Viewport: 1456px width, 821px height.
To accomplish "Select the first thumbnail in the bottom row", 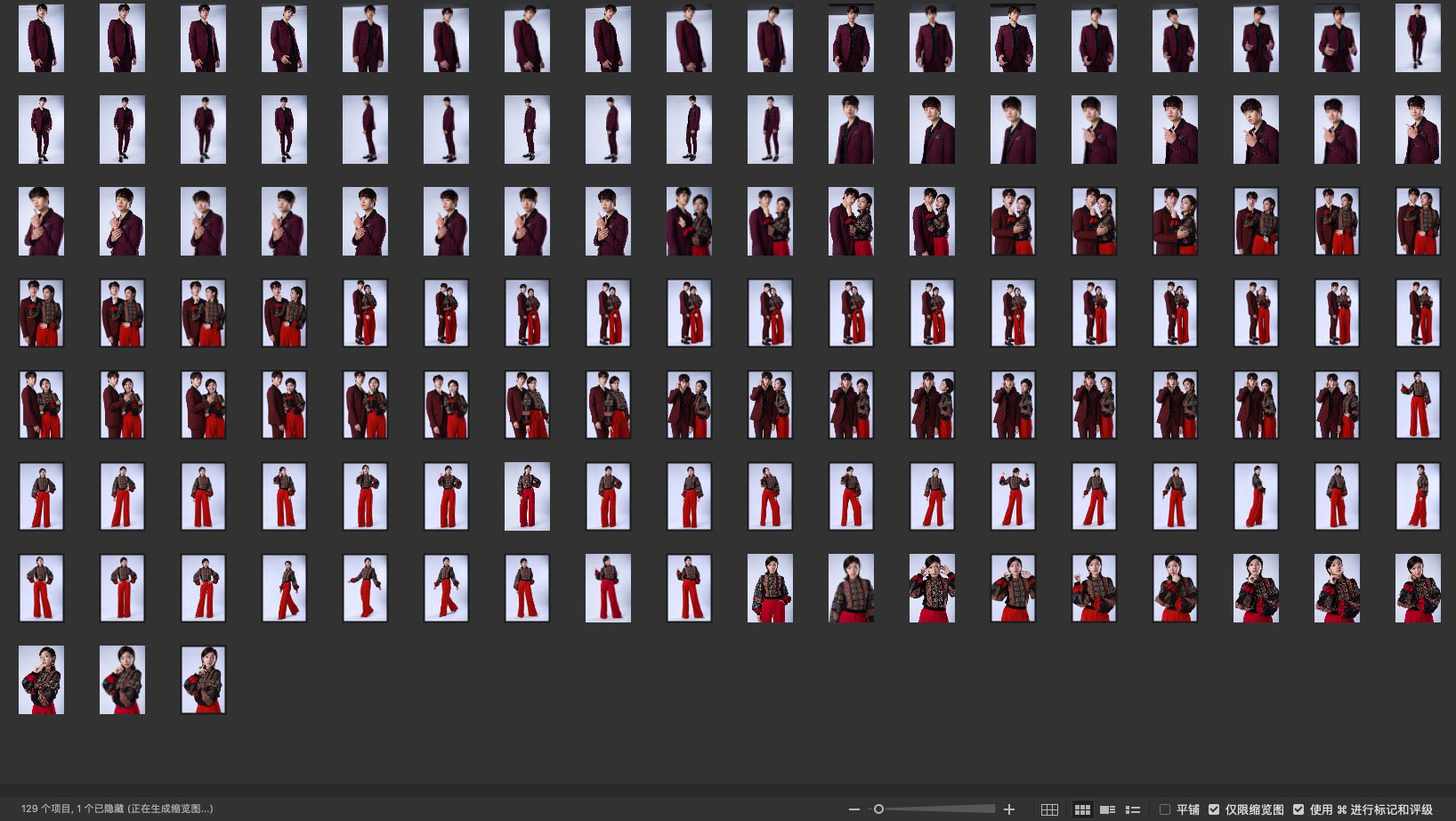I will [41, 680].
